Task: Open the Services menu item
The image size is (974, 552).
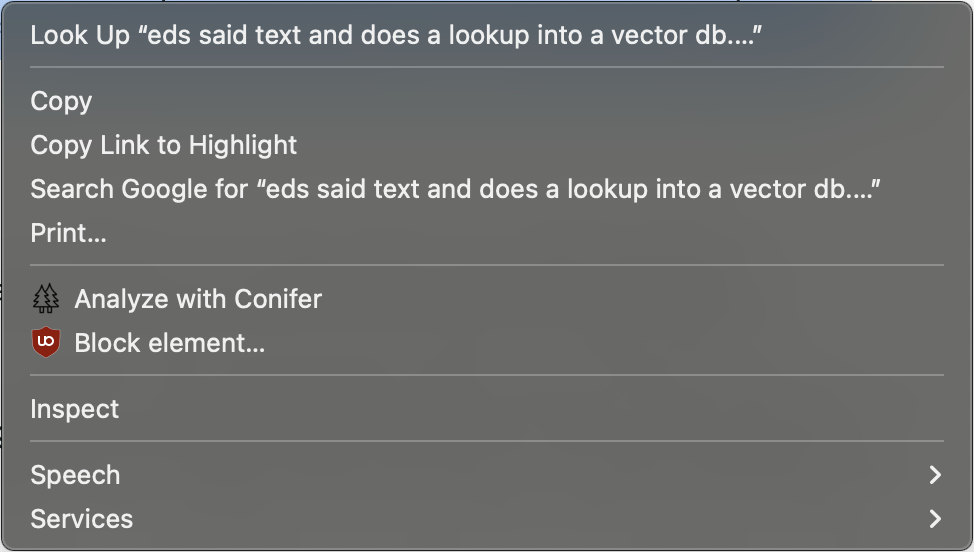Action: click(x=487, y=518)
